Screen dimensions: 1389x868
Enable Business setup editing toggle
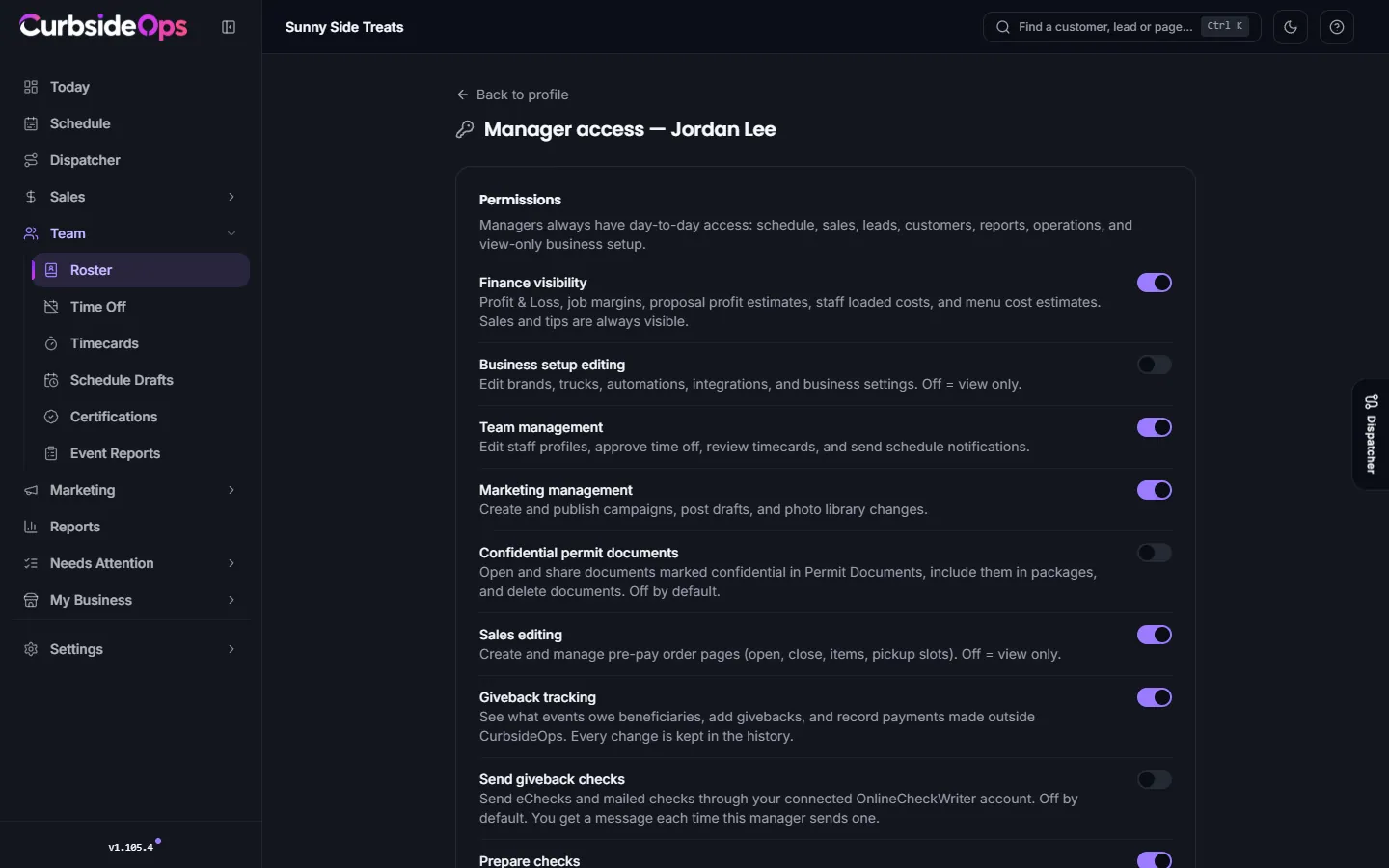tap(1155, 365)
